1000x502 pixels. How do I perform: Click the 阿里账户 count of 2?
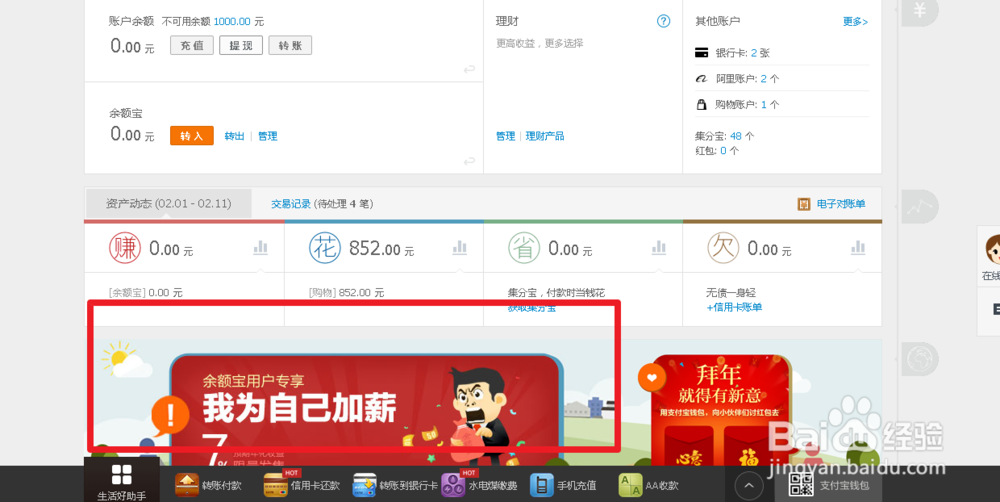click(x=764, y=78)
